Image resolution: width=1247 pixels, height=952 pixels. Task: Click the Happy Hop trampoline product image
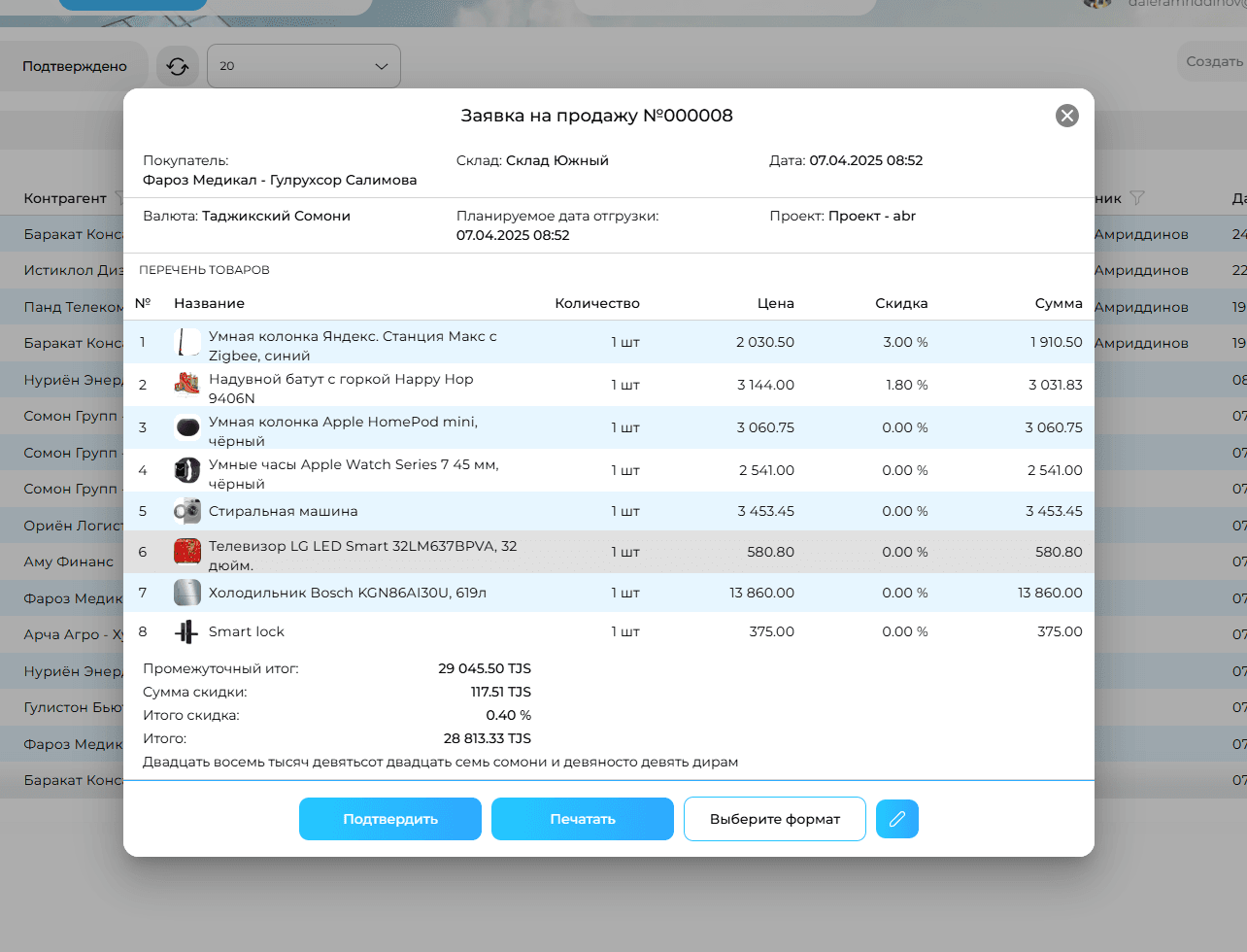[x=186, y=385]
